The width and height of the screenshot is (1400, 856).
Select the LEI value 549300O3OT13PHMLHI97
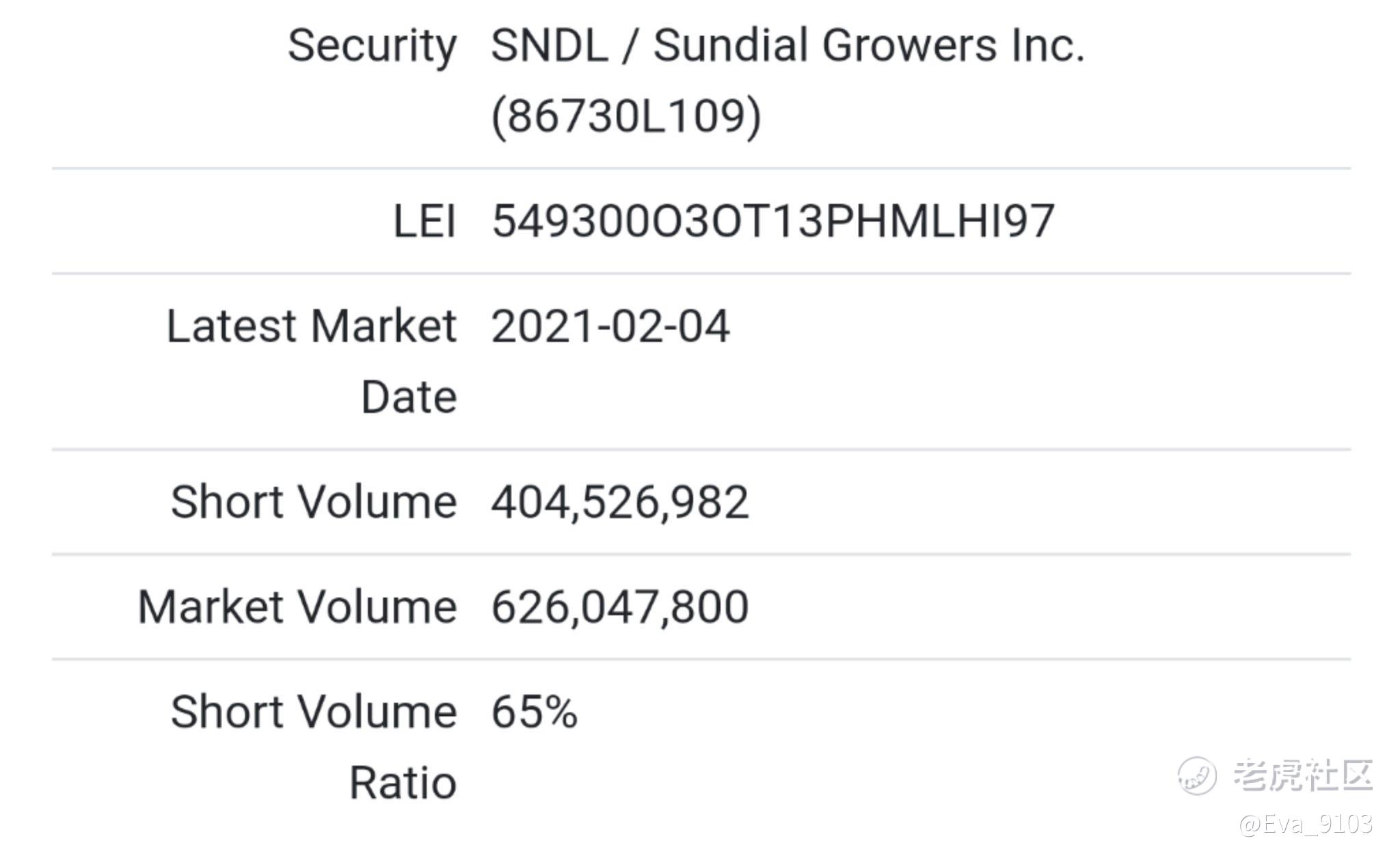click(772, 221)
